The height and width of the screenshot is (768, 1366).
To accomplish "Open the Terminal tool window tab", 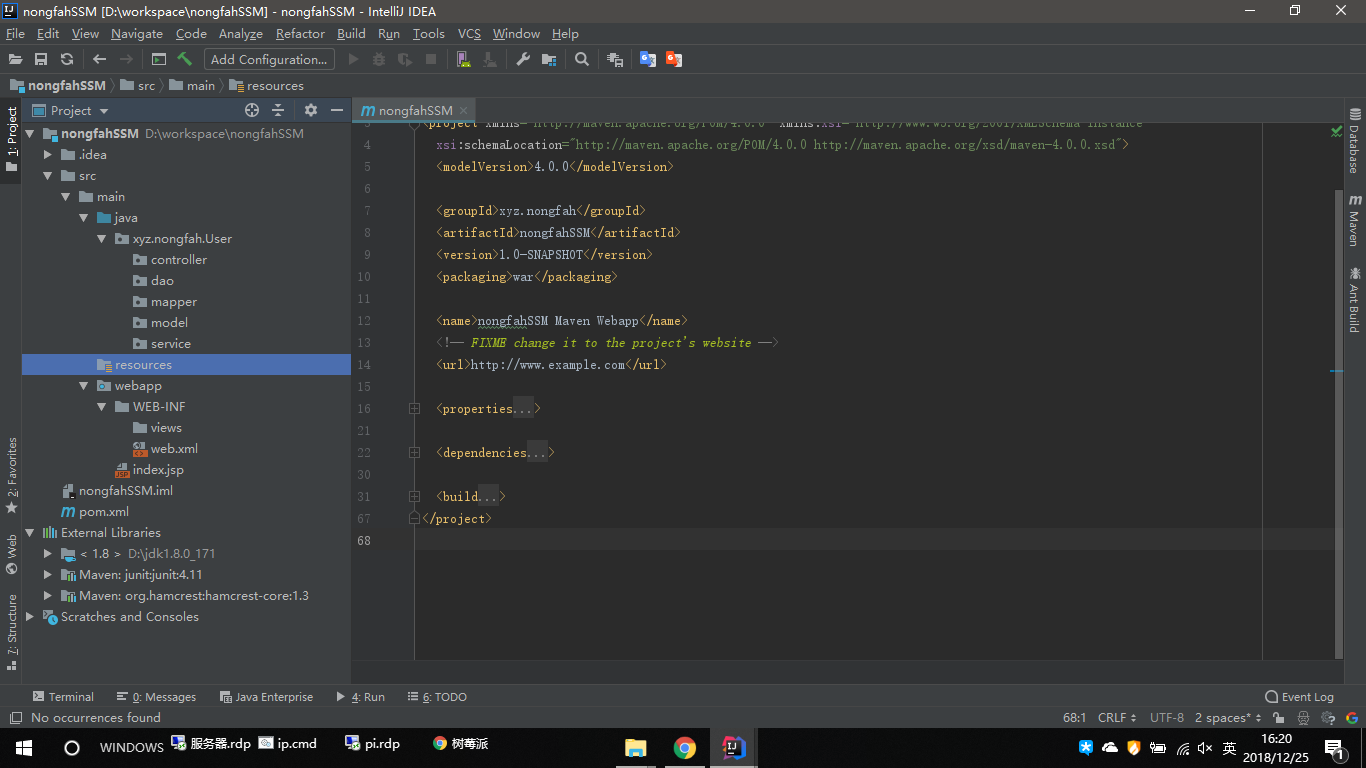I will click(63, 697).
